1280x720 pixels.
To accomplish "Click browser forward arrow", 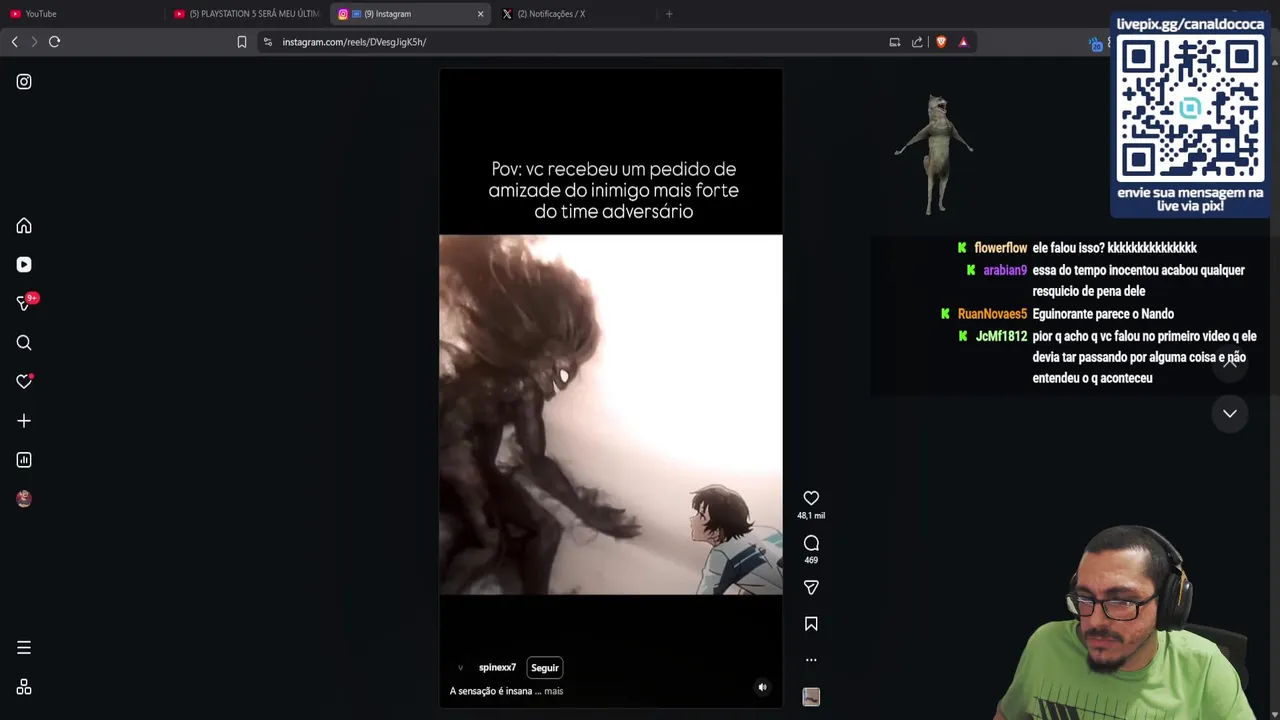I will click(x=34, y=42).
